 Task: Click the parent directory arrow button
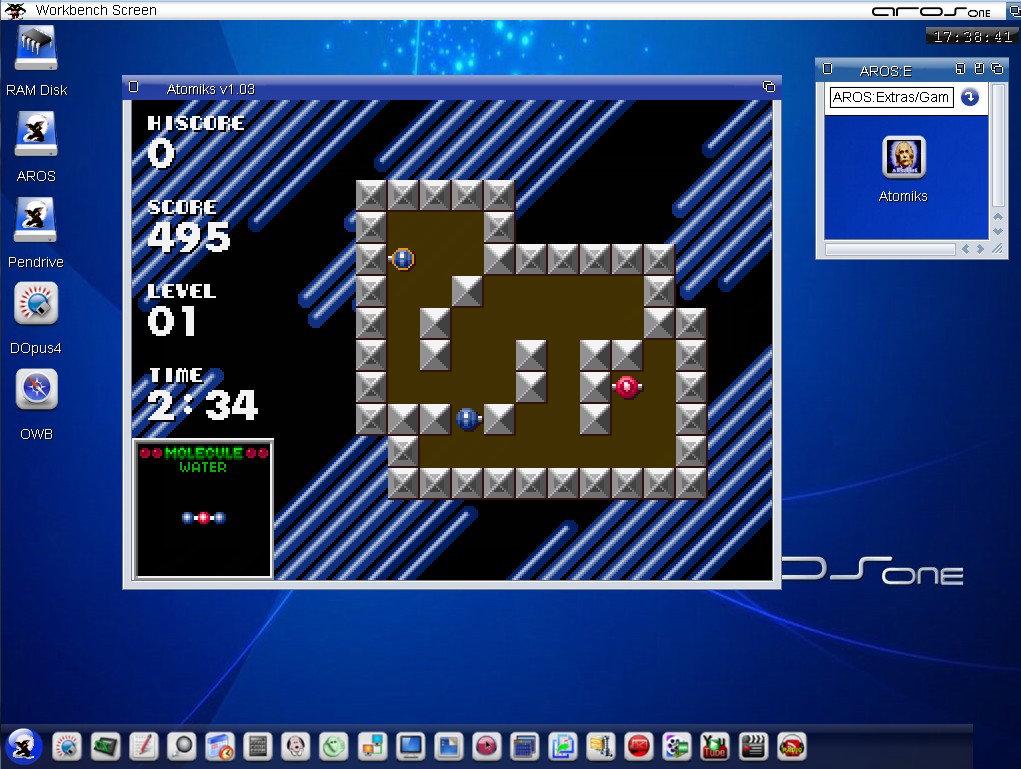point(969,97)
